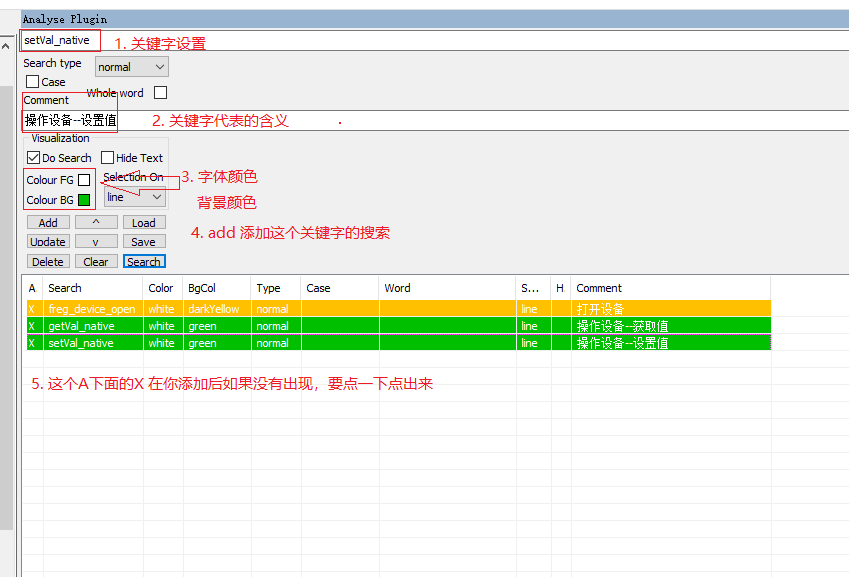
Task: Click the white Colour FG swatch
Action: click(x=84, y=179)
